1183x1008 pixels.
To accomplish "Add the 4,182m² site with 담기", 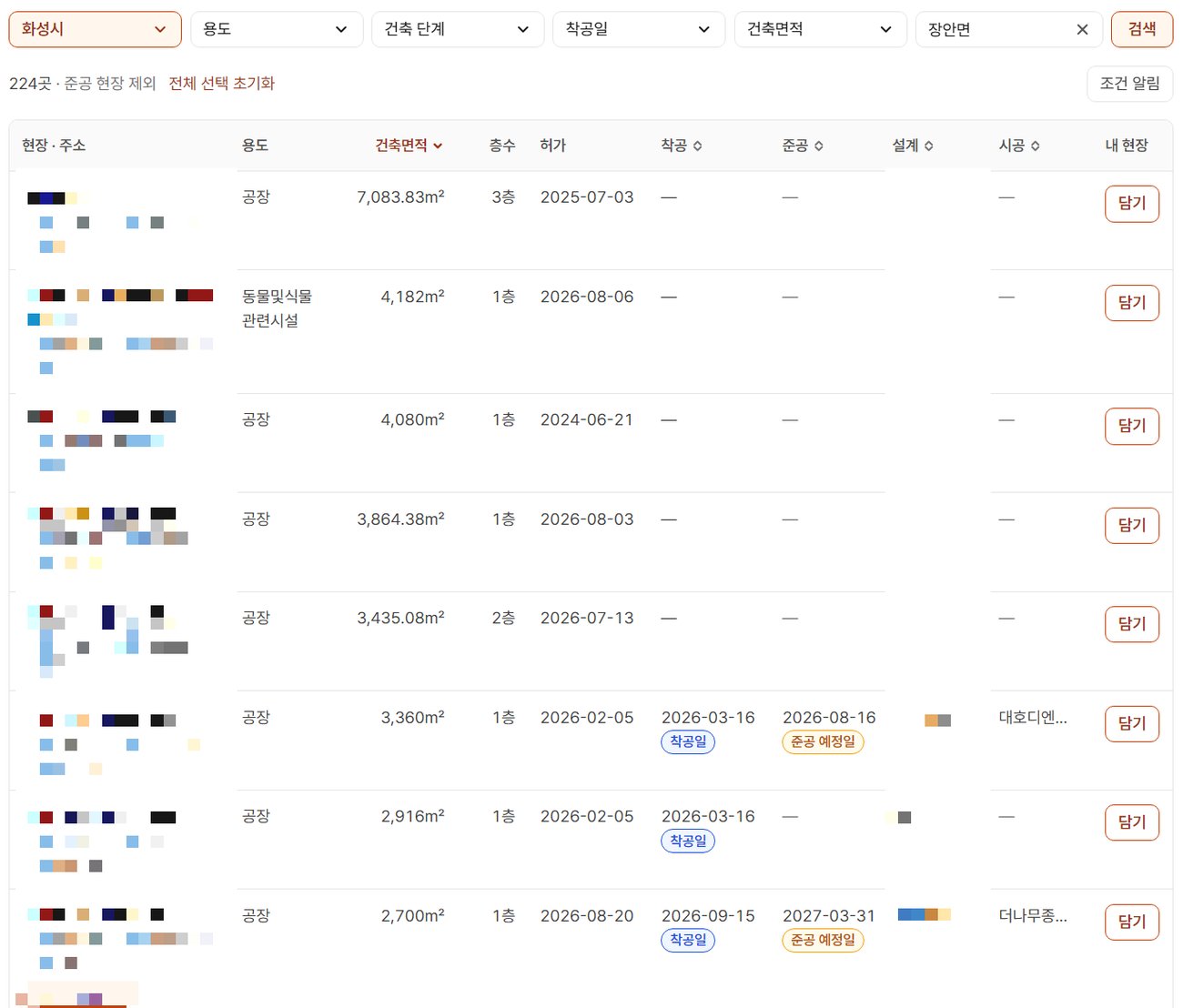I will [x=1132, y=303].
